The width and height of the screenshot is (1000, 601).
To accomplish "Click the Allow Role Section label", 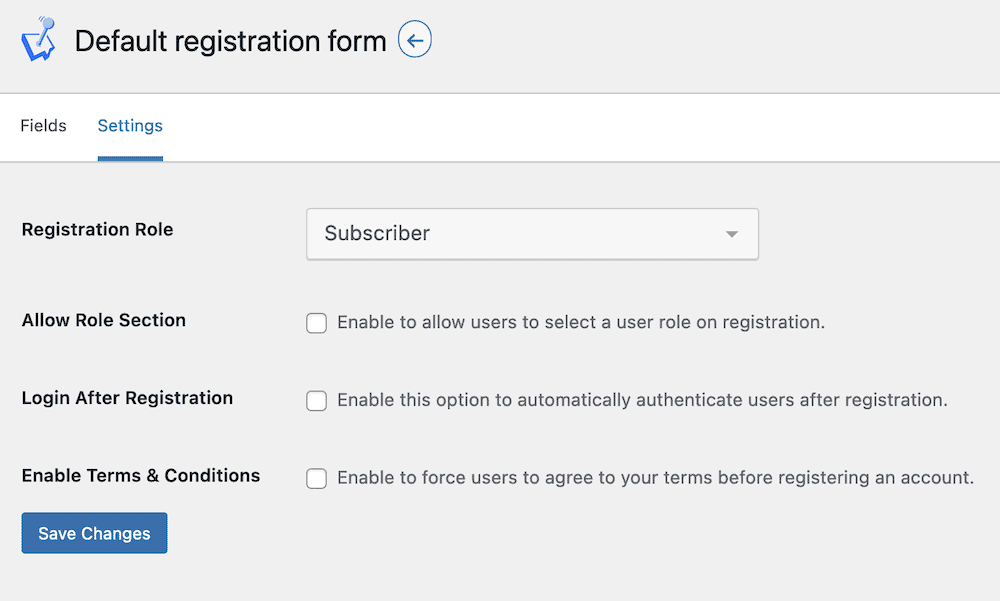I will pos(104,320).
